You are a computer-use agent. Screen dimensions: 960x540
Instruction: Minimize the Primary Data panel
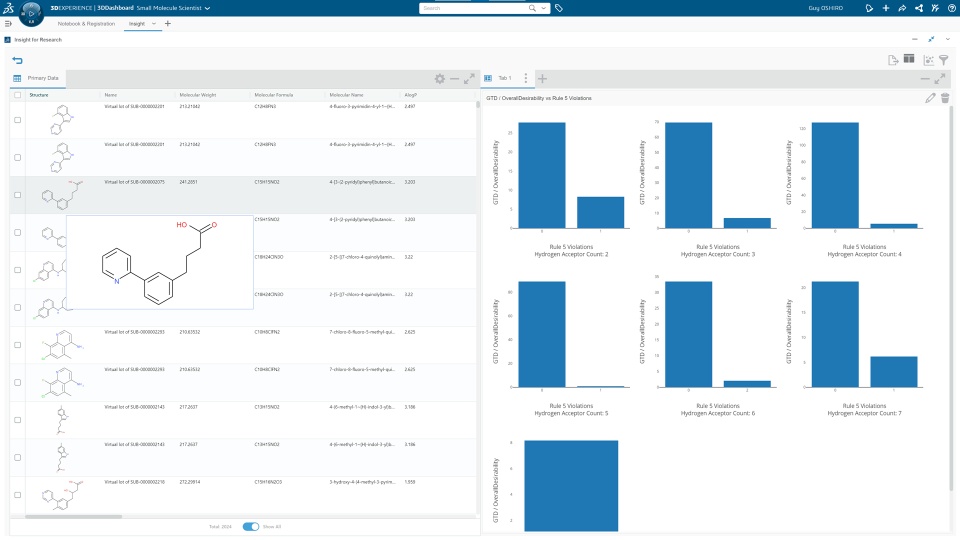[x=454, y=78]
